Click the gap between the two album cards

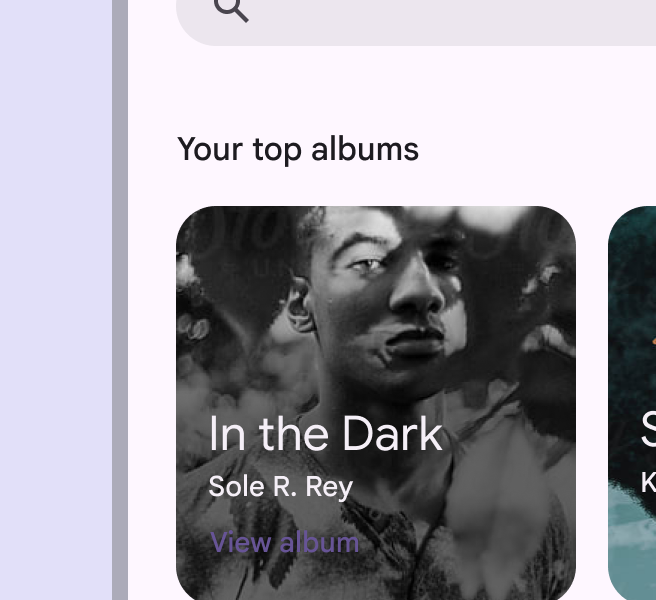coord(592,400)
